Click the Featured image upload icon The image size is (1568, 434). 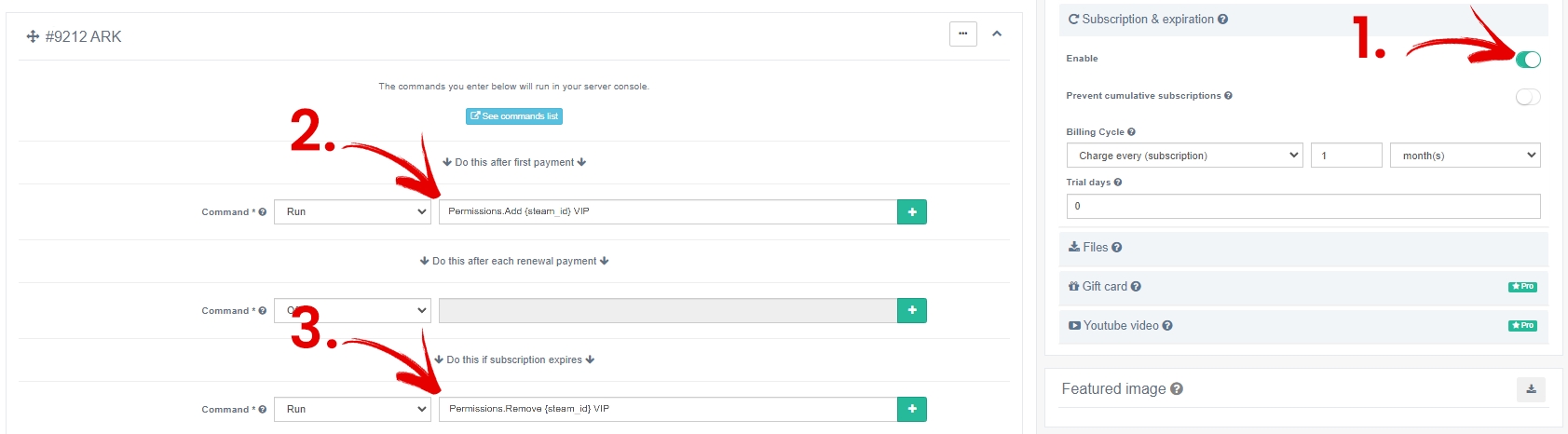click(x=1531, y=389)
